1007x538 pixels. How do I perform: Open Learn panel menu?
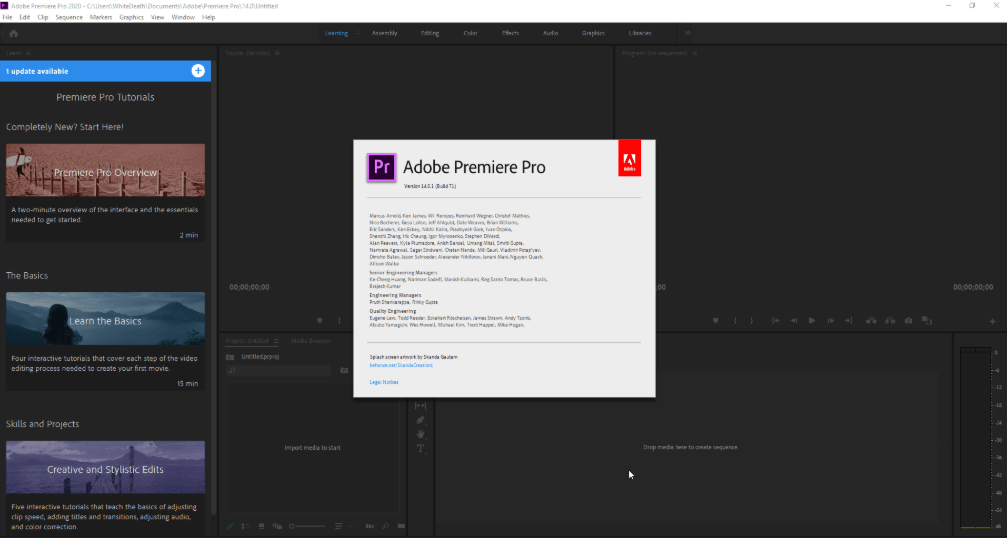[x=28, y=53]
